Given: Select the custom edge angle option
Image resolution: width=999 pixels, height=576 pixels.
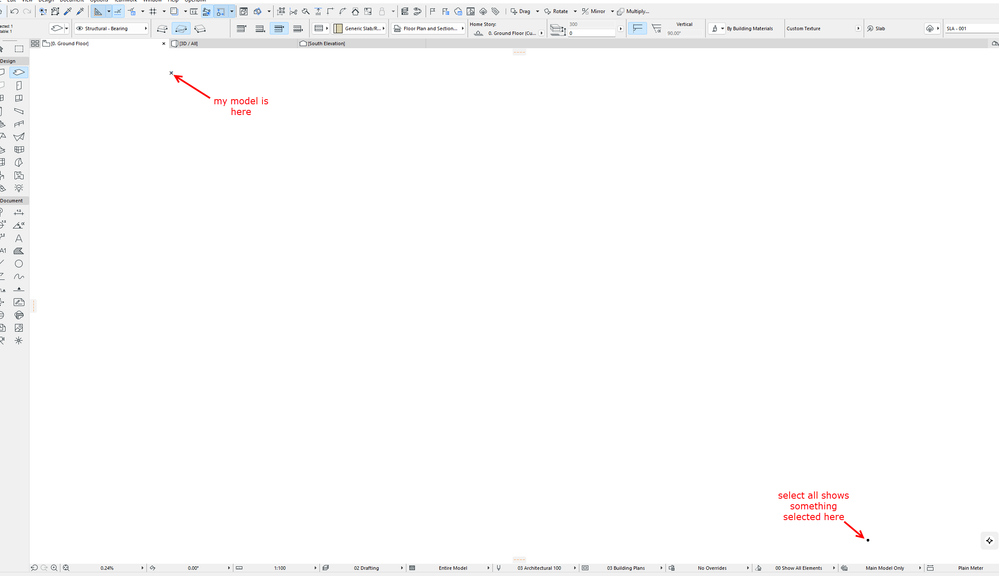Looking at the screenshot, I should click(x=656, y=29).
